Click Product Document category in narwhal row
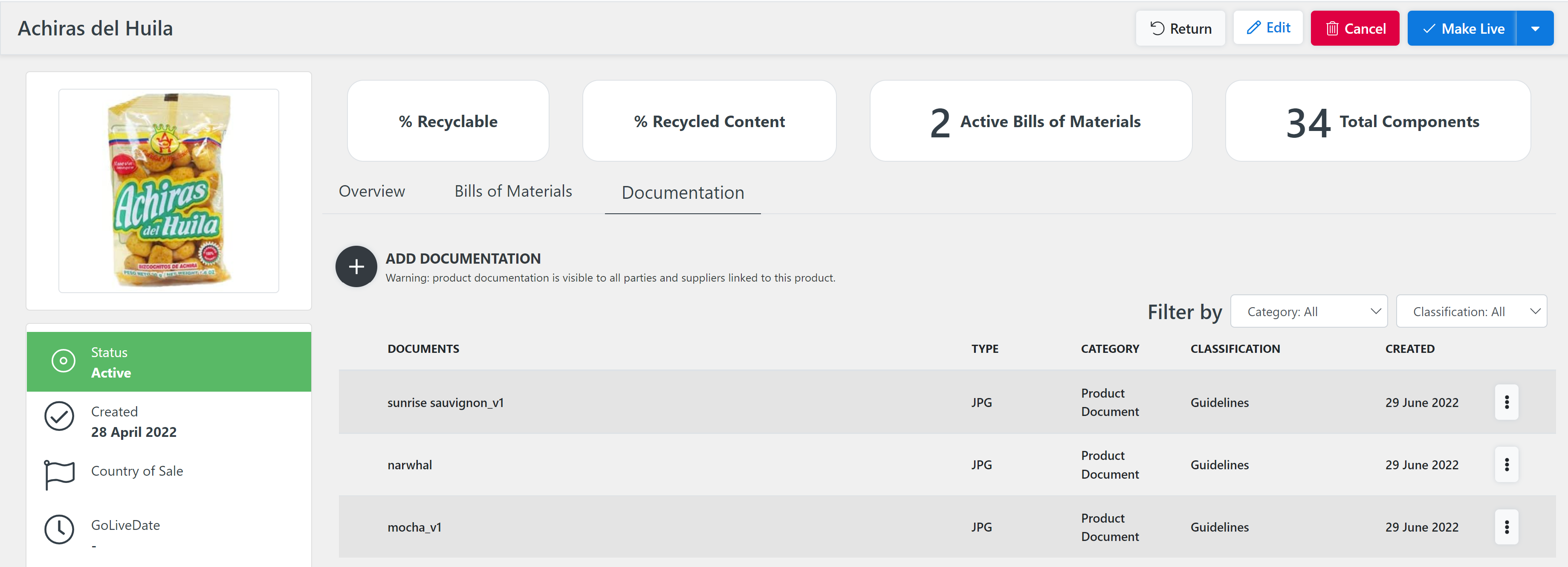The width and height of the screenshot is (1568, 567). (x=1110, y=465)
